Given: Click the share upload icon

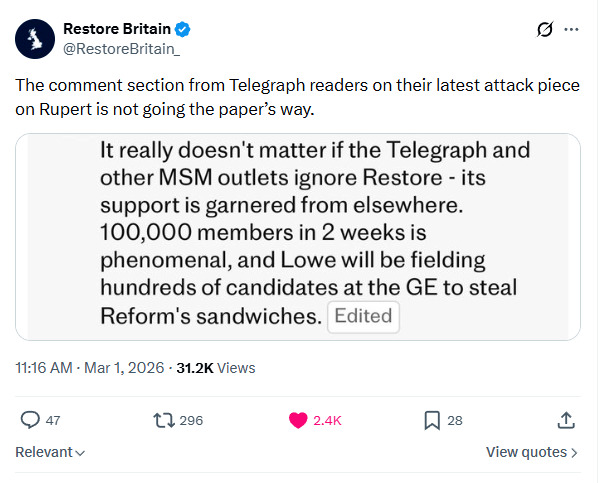Looking at the screenshot, I should 565,420.
